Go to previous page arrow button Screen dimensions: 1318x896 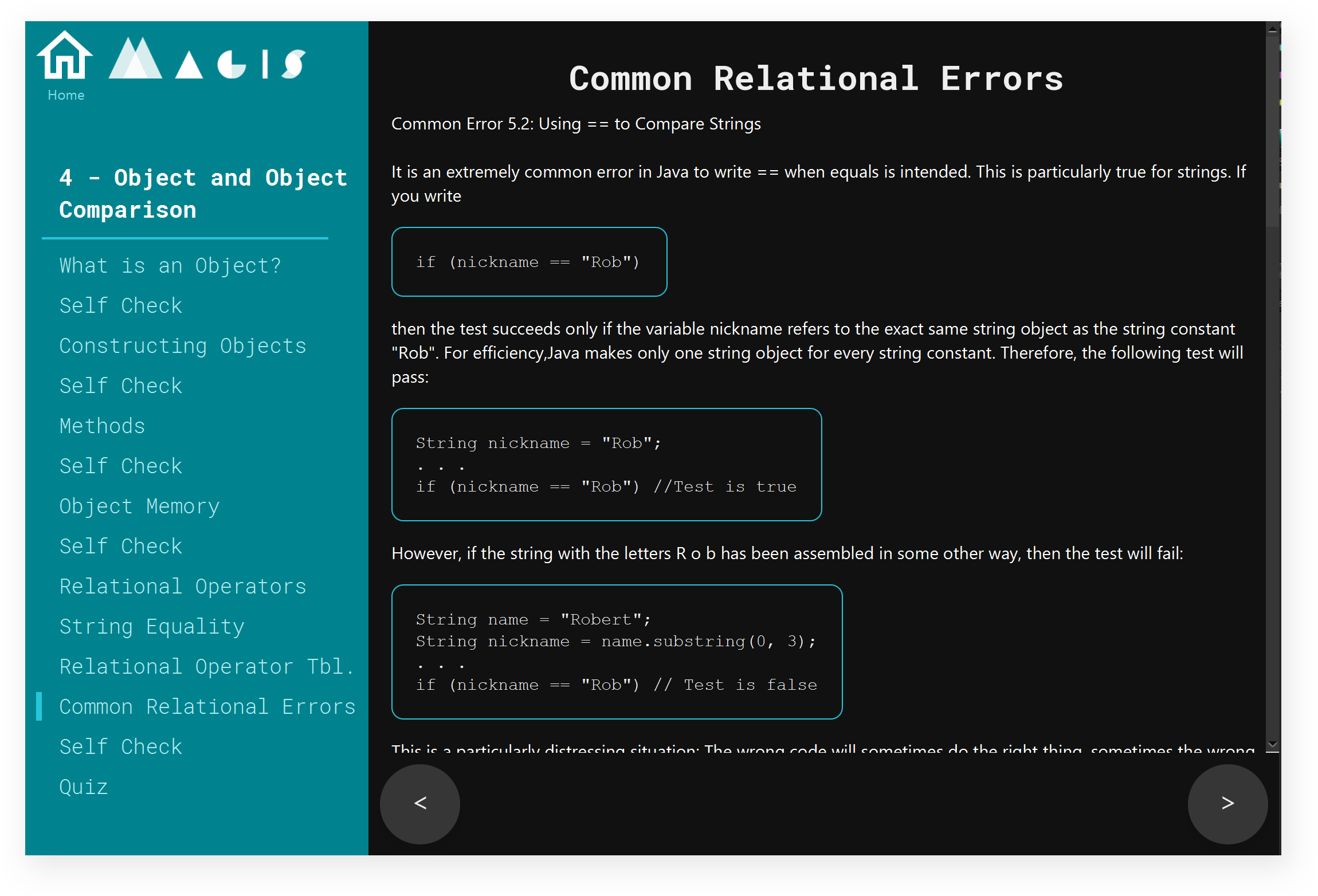click(x=420, y=803)
